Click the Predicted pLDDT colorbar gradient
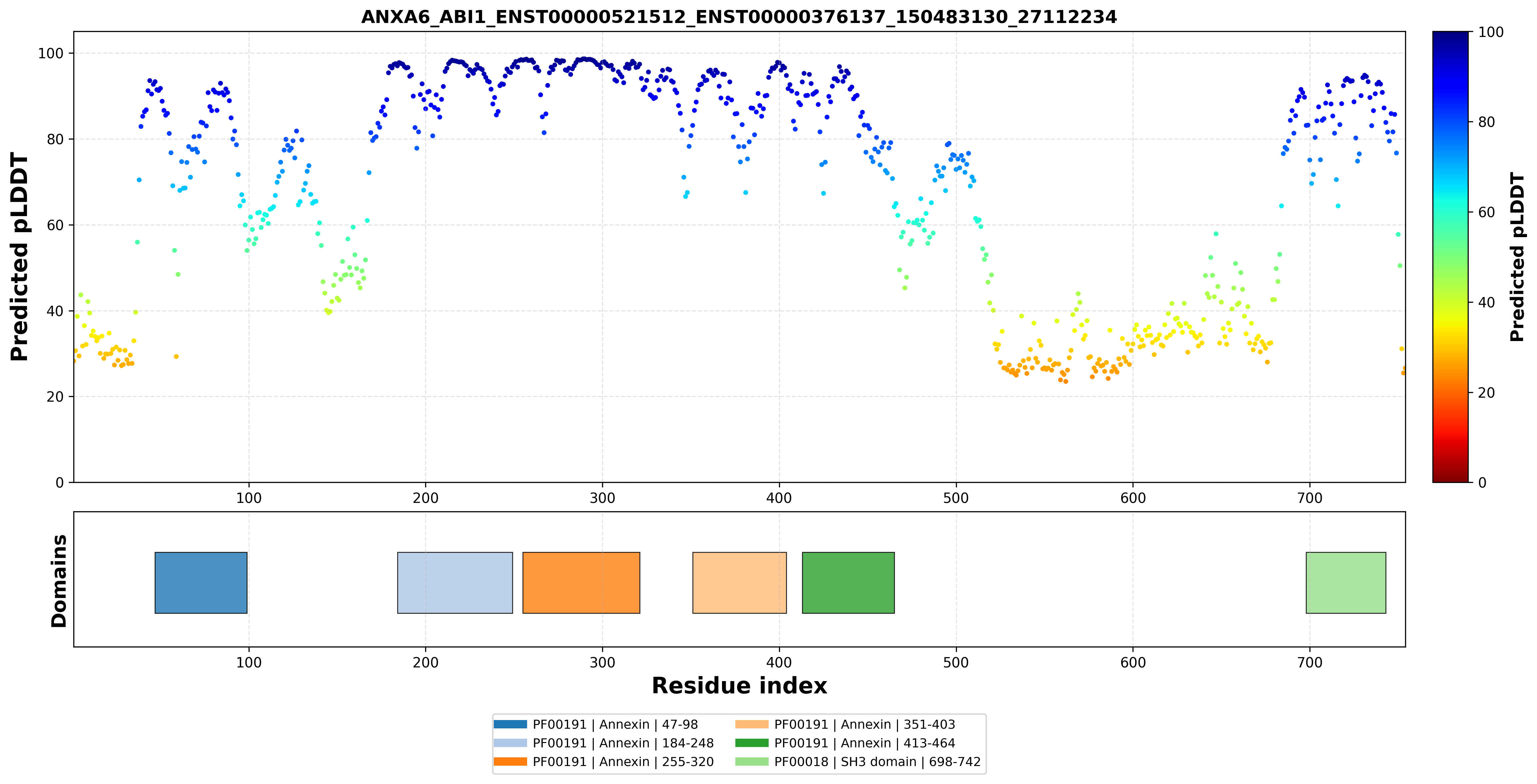Screen dimensions: 1537x784 [1450, 257]
